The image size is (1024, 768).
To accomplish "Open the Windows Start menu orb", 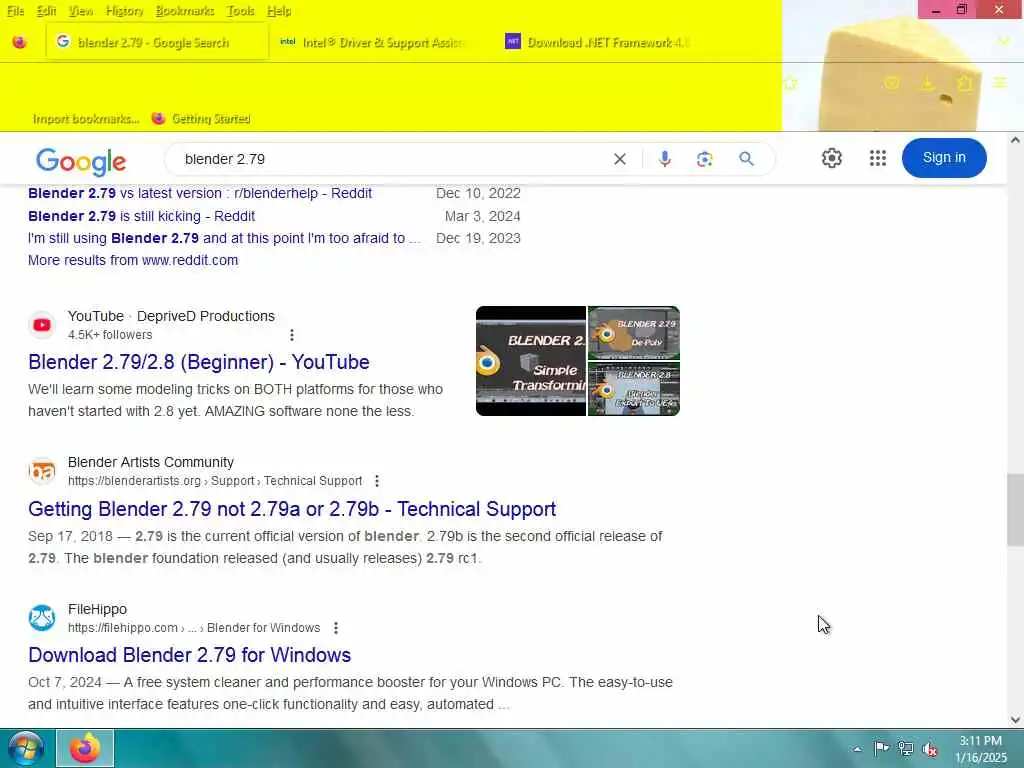I will tap(26, 748).
